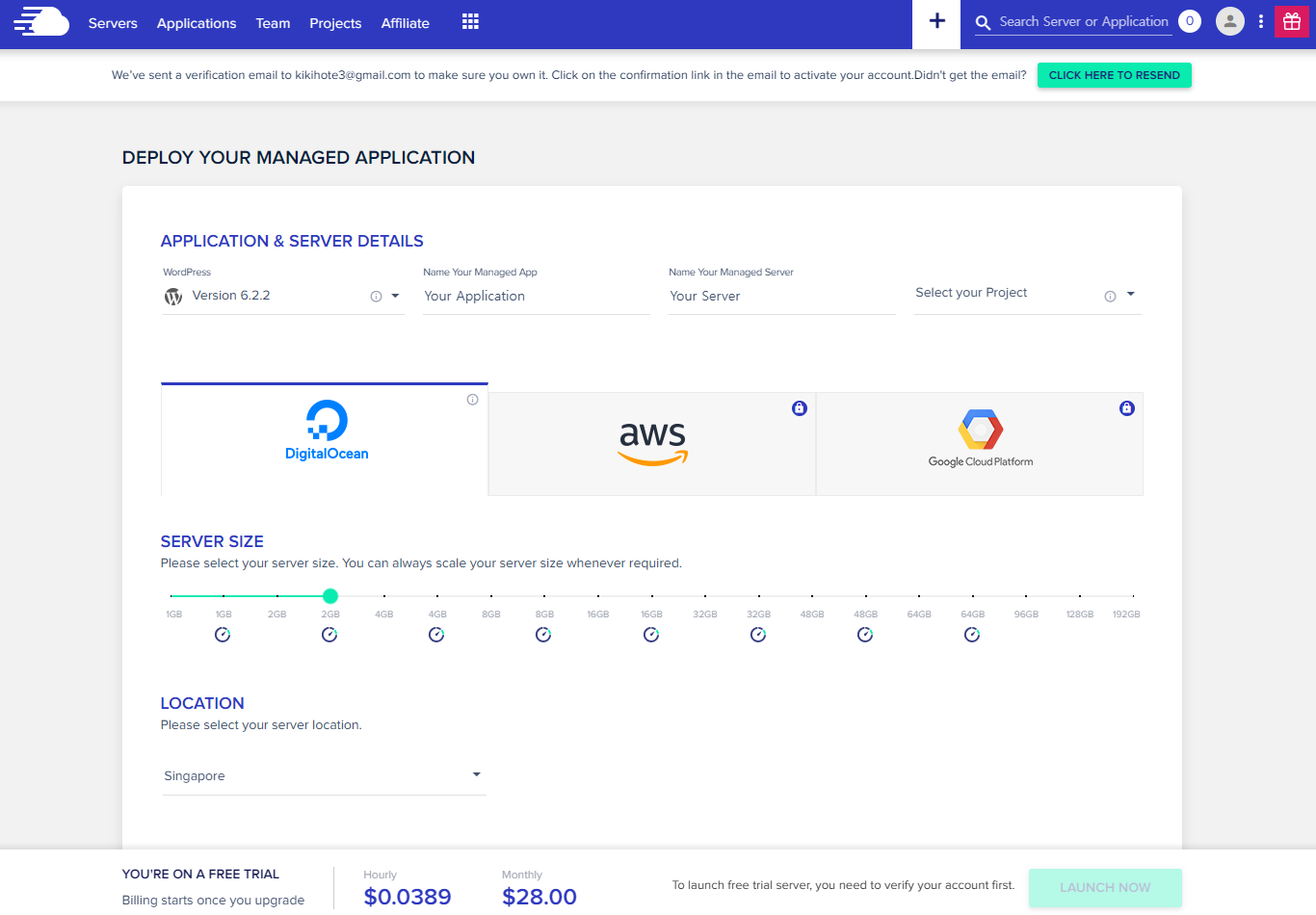Click the search magnifier icon
The height and width of the screenshot is (915, 1316).
click(983, 22)
